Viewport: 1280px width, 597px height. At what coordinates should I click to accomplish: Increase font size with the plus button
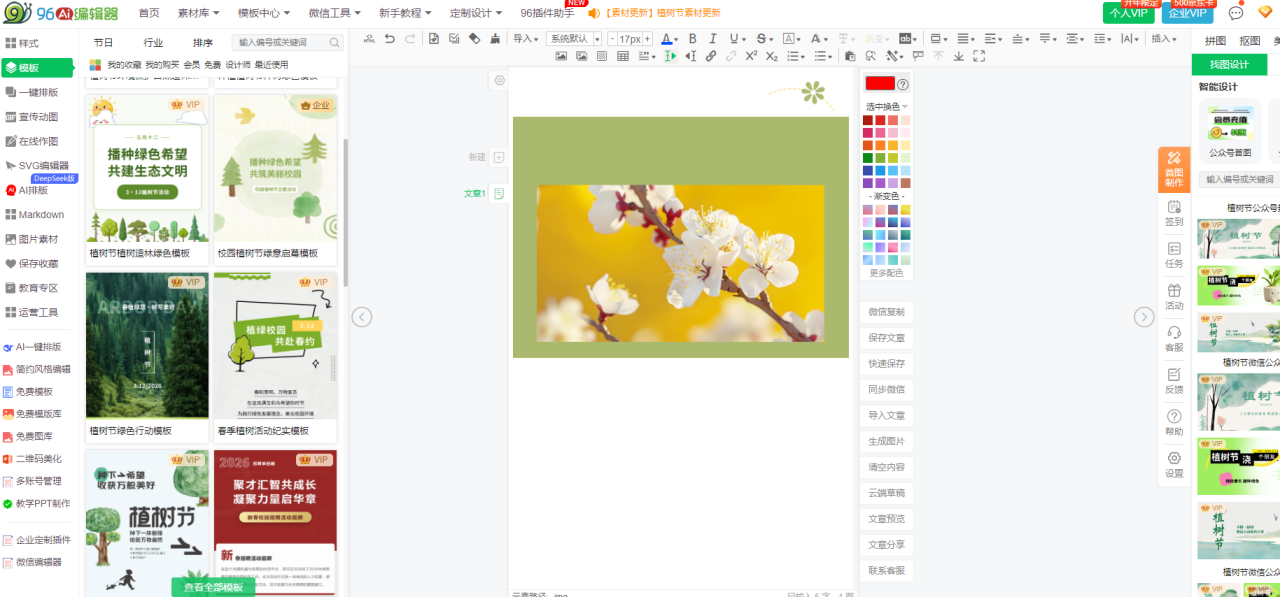648,39
